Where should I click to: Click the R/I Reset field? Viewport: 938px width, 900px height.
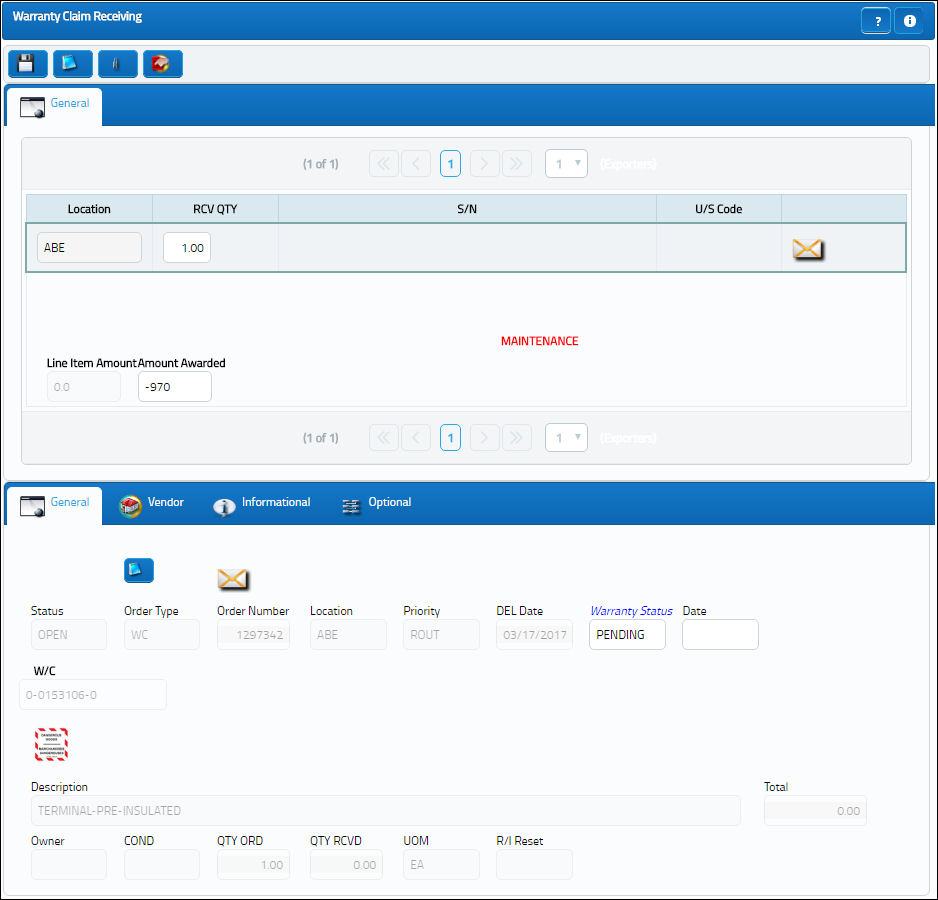click(x=534, y=864)
